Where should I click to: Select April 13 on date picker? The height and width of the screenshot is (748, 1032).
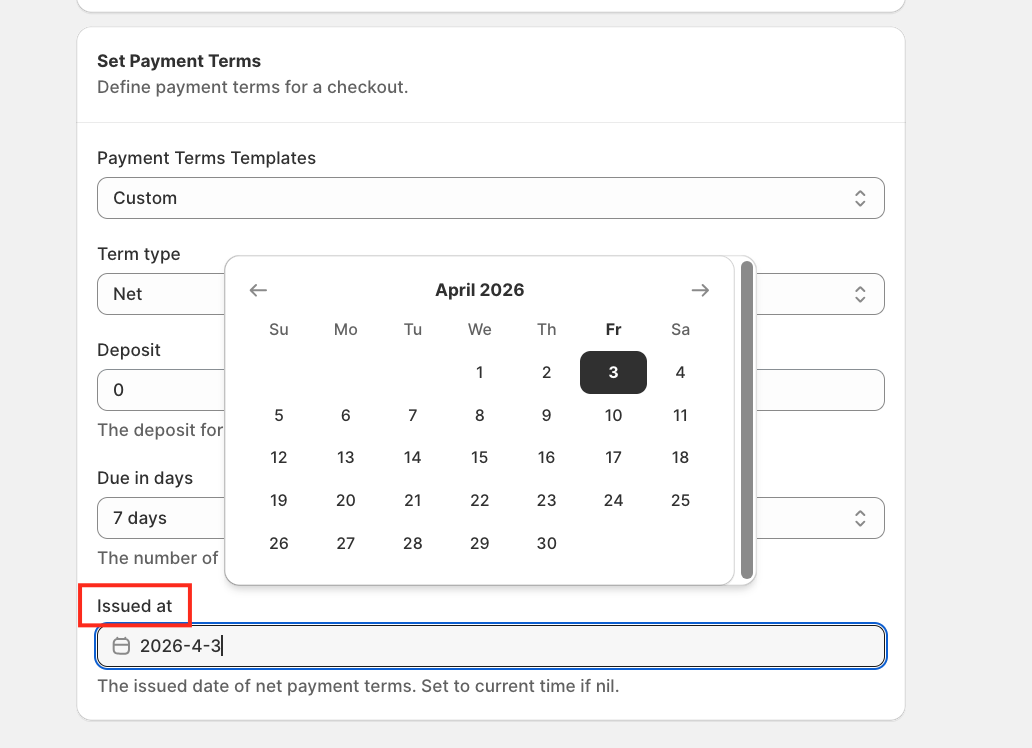pos(345,458)
